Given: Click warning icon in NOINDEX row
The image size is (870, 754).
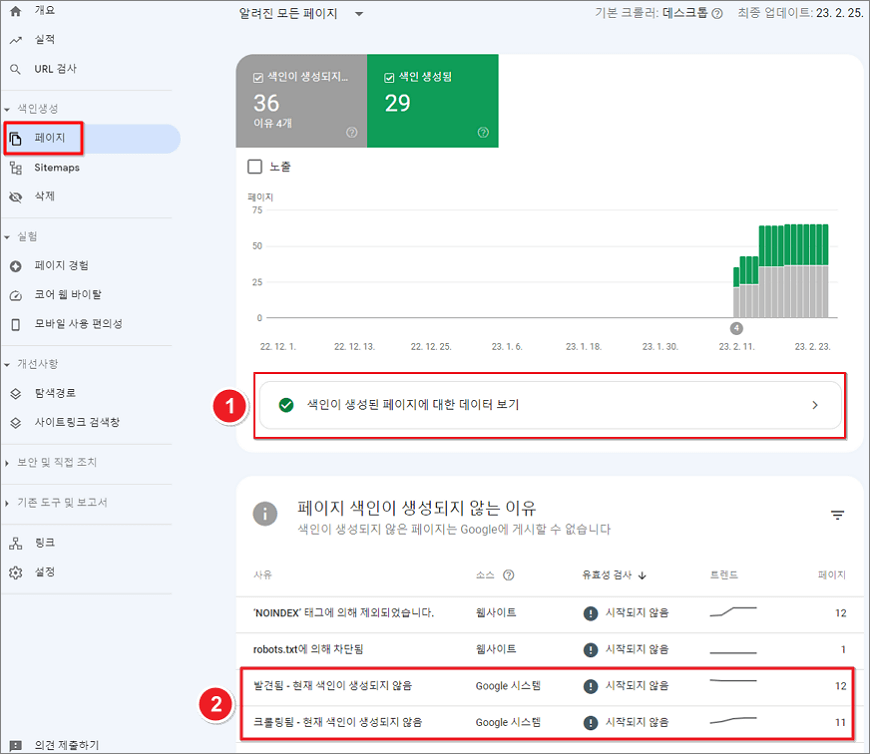Looking at the screenshot, I should 590,613.
